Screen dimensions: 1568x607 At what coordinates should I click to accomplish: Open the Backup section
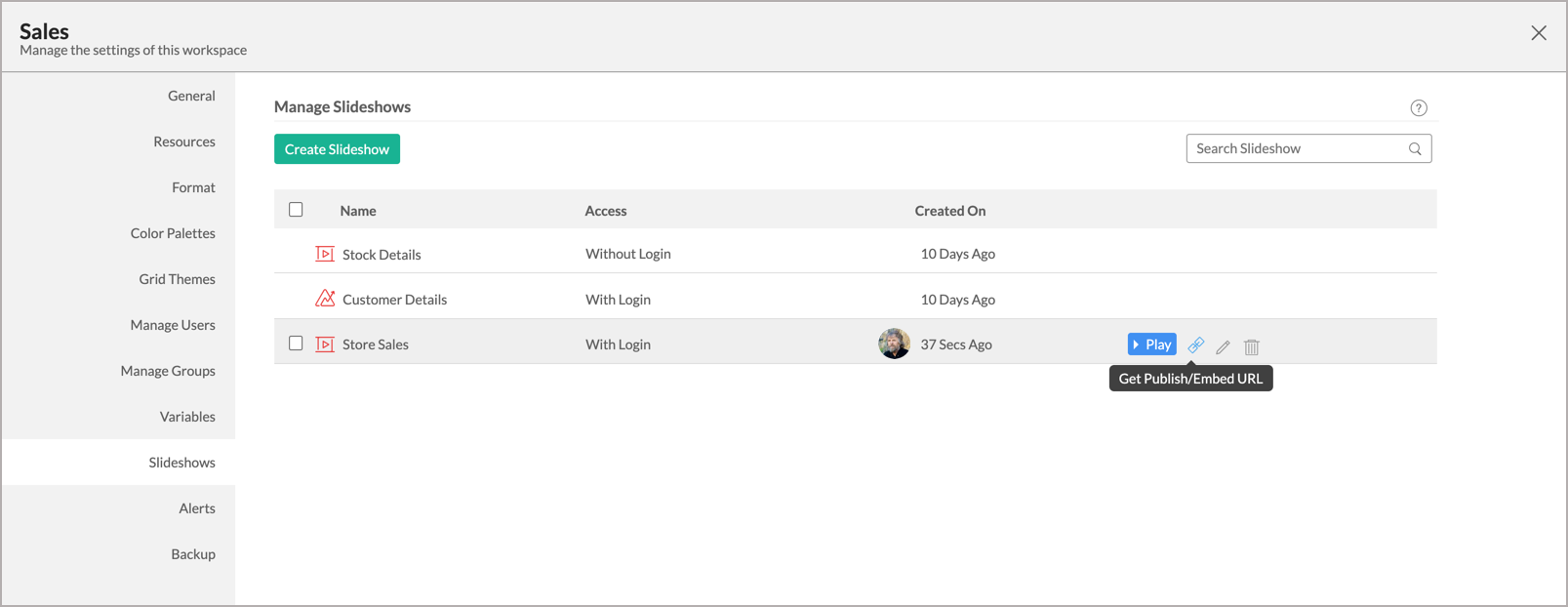[x=193, y=554]
